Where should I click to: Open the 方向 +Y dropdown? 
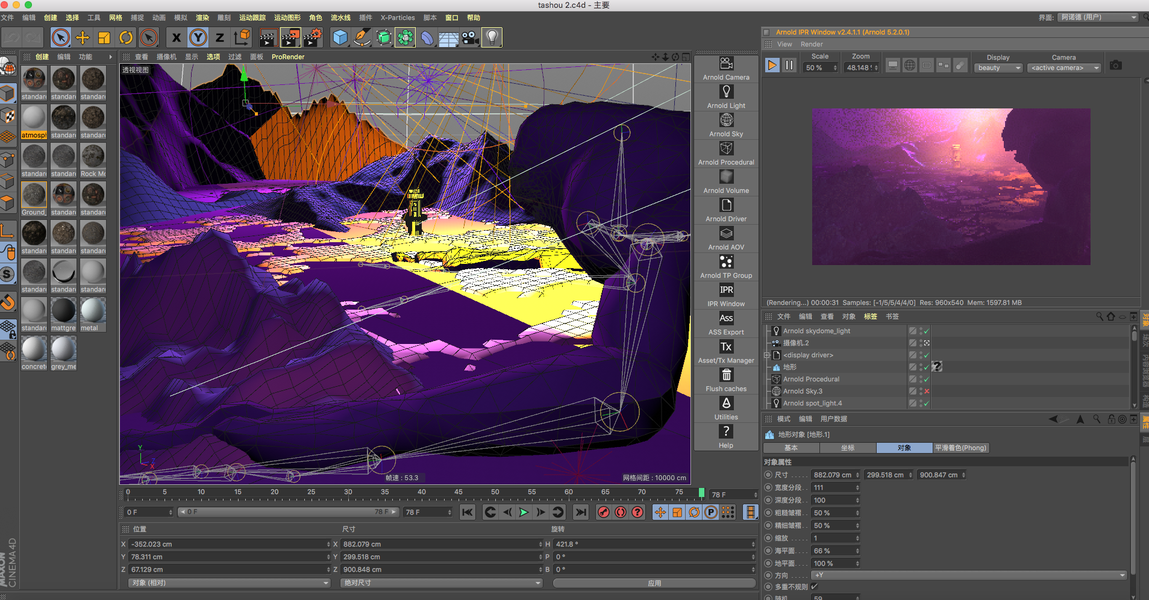click(968, 575)
